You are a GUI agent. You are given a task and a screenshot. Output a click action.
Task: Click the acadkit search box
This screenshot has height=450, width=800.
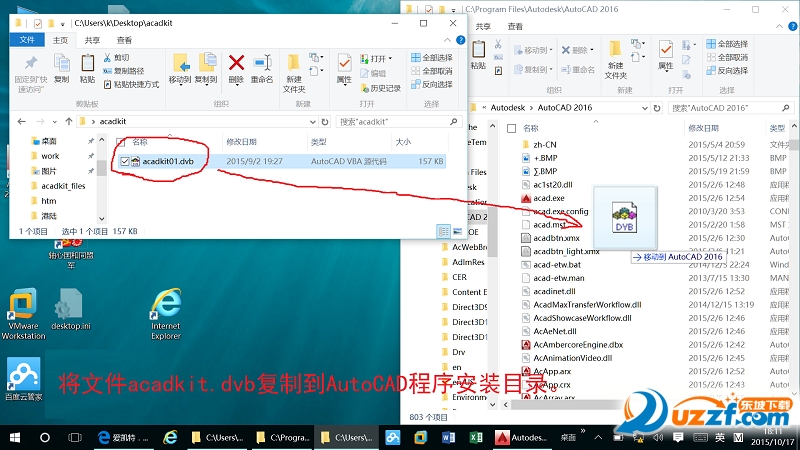click(x=397, y=121)
